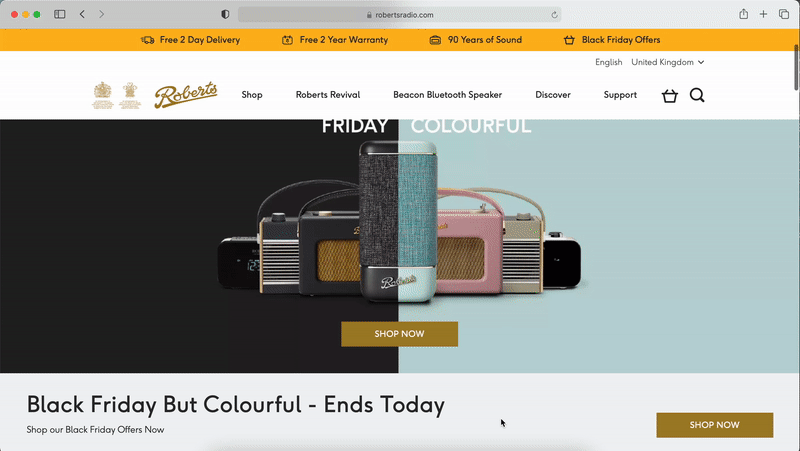Open the shopping basket icon
Image resolution: width=800 pixels, height=451 pixels.
tap(669, 95)
